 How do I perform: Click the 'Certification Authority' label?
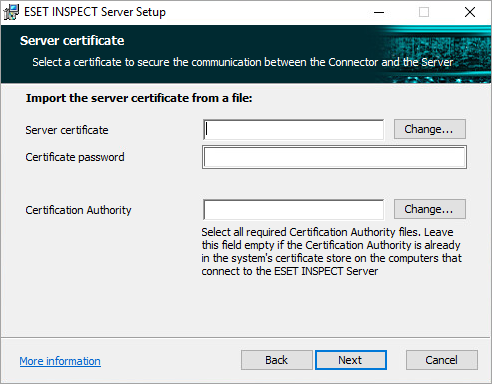pos(78,210)
